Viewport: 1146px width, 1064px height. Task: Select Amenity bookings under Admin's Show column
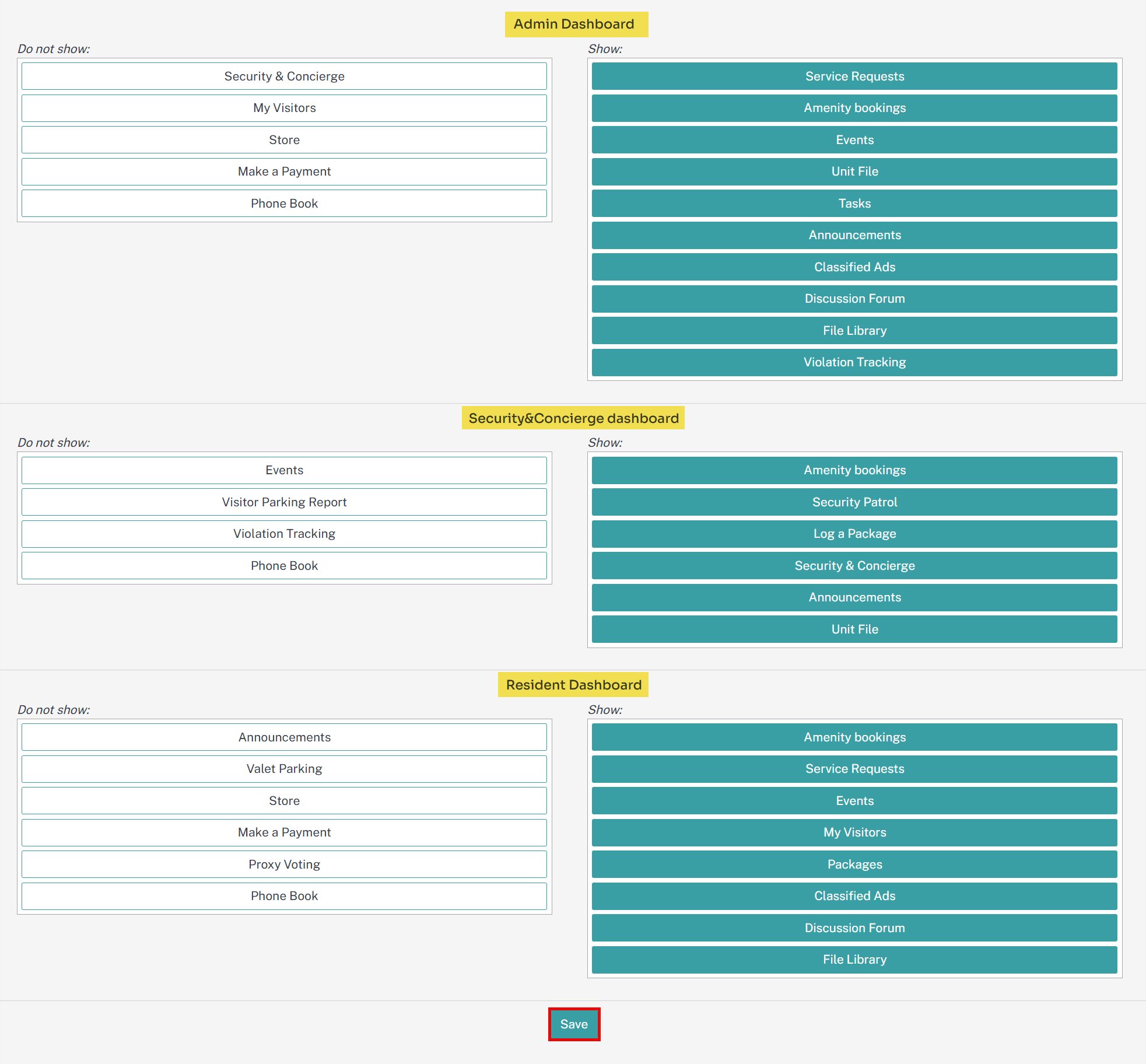coord(854,108)
